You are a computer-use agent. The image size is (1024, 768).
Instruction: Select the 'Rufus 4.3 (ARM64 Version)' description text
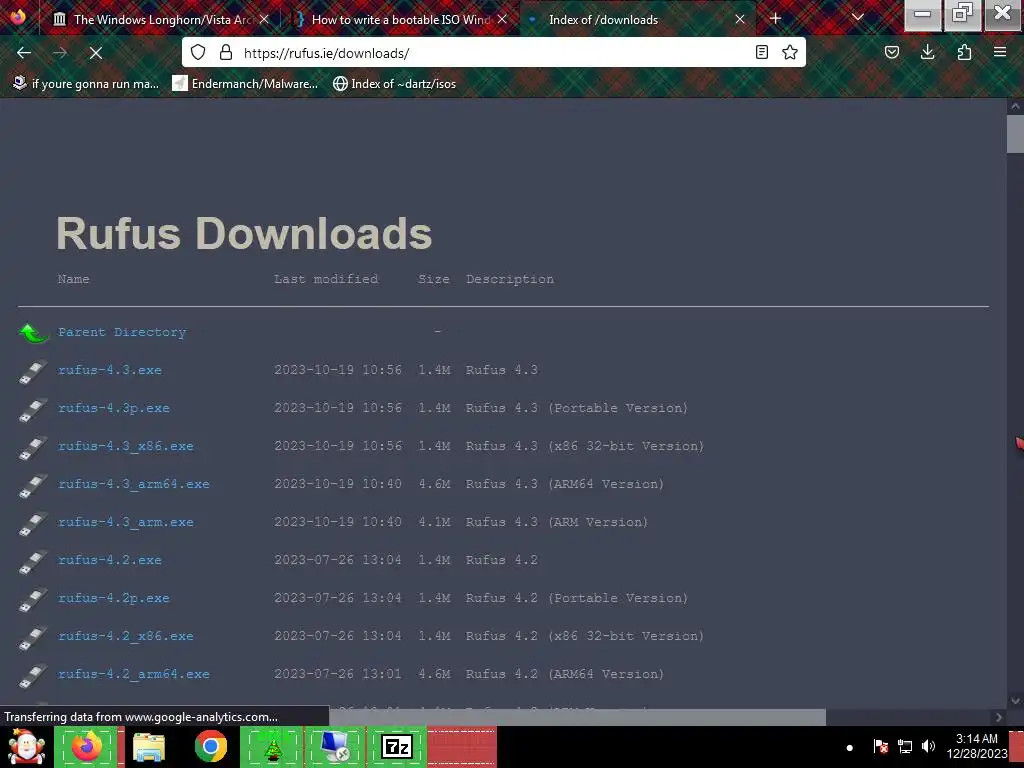pos(565,484)
